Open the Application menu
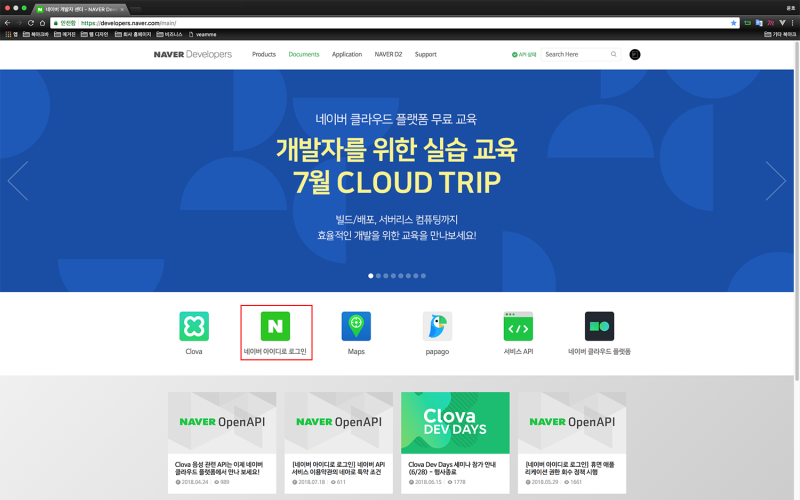Image resolution: width=800 pixels, height=500 pixels. 347,54
